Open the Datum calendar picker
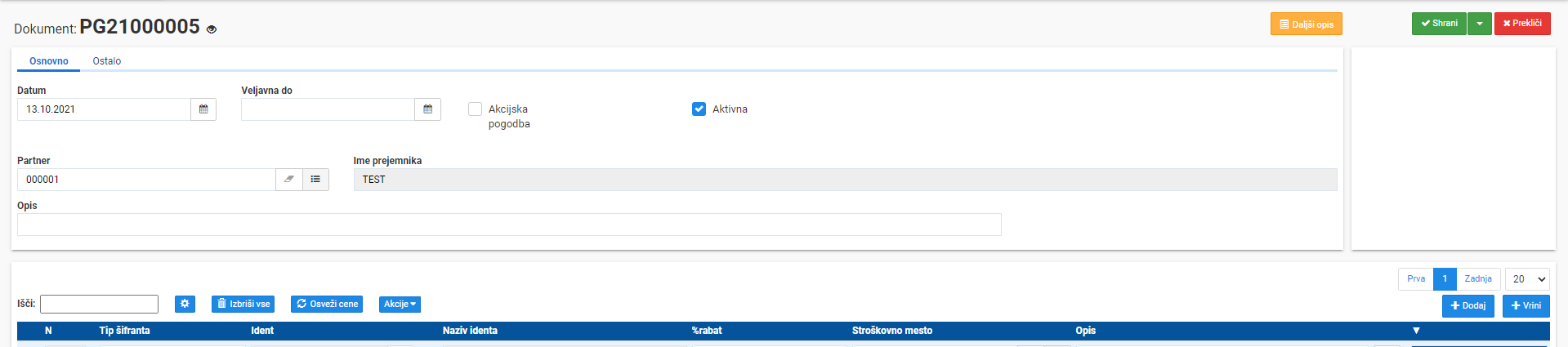Image resolution: width=1568 pixels, height=347 pixels. (203, 109)
